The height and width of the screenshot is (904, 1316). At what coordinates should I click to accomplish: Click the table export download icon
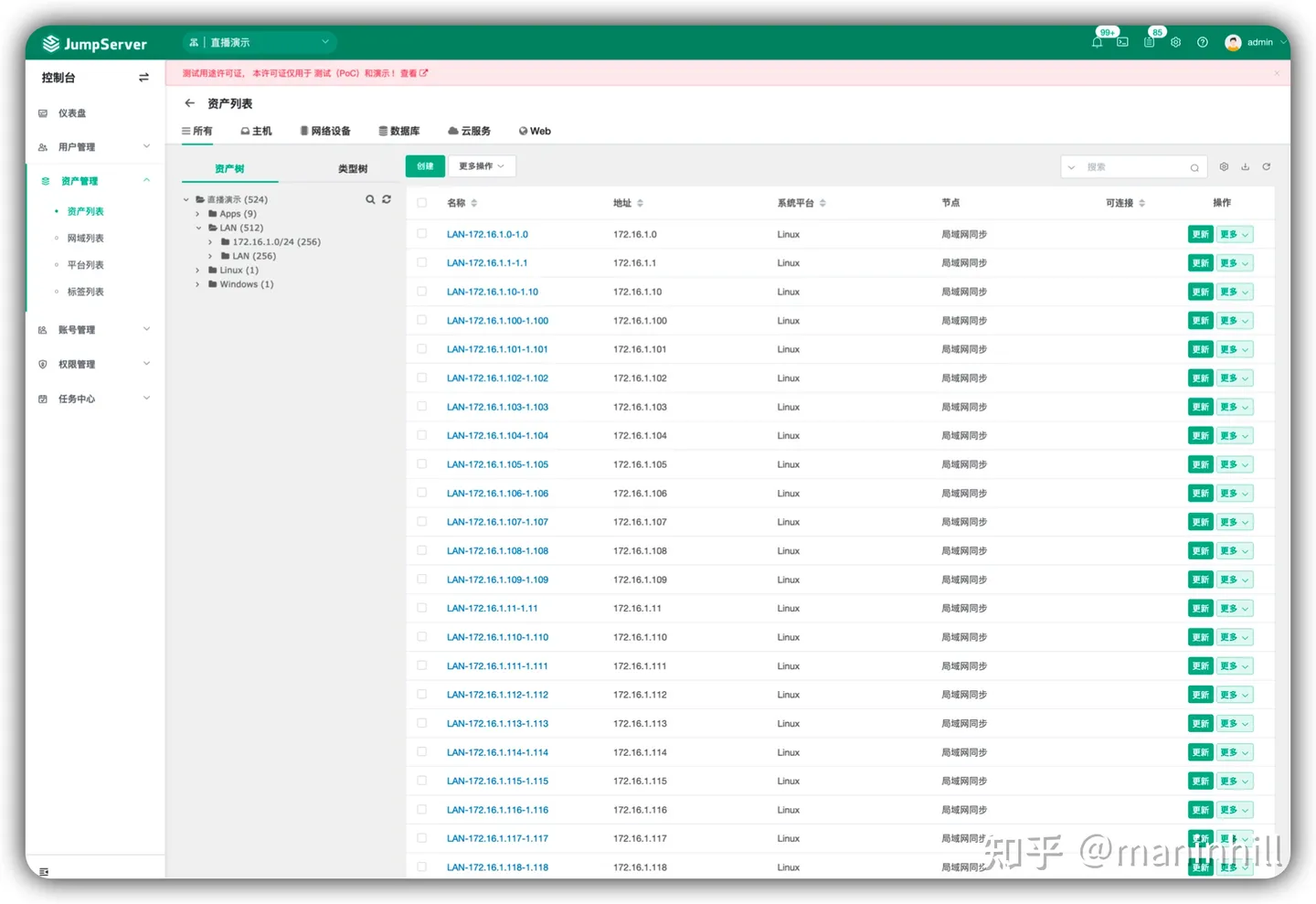click(1245, 166)
